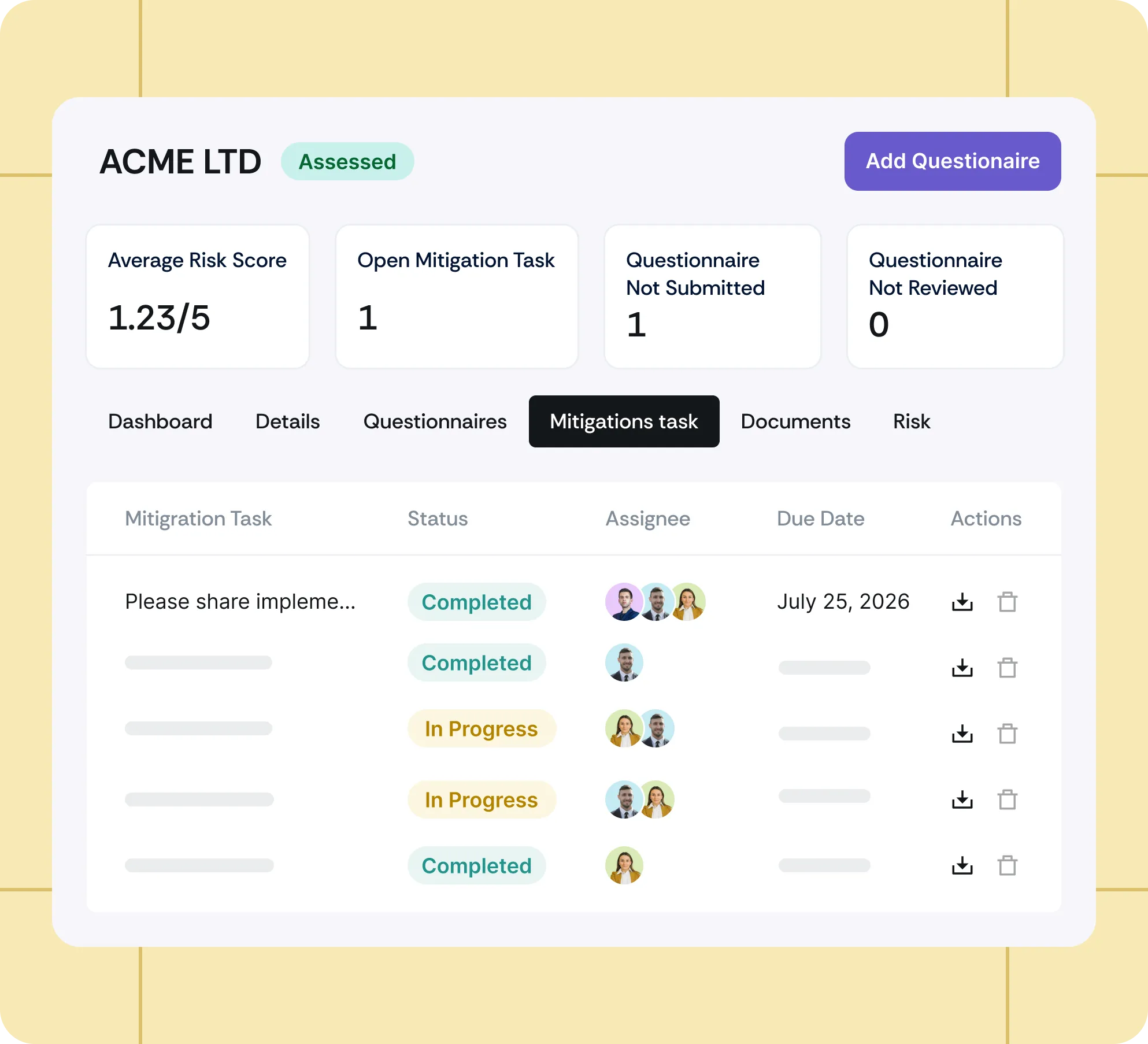Viewport: 1148px width, 1044px height.
Task: Go to the Documents tab
Action: [795, 421]
